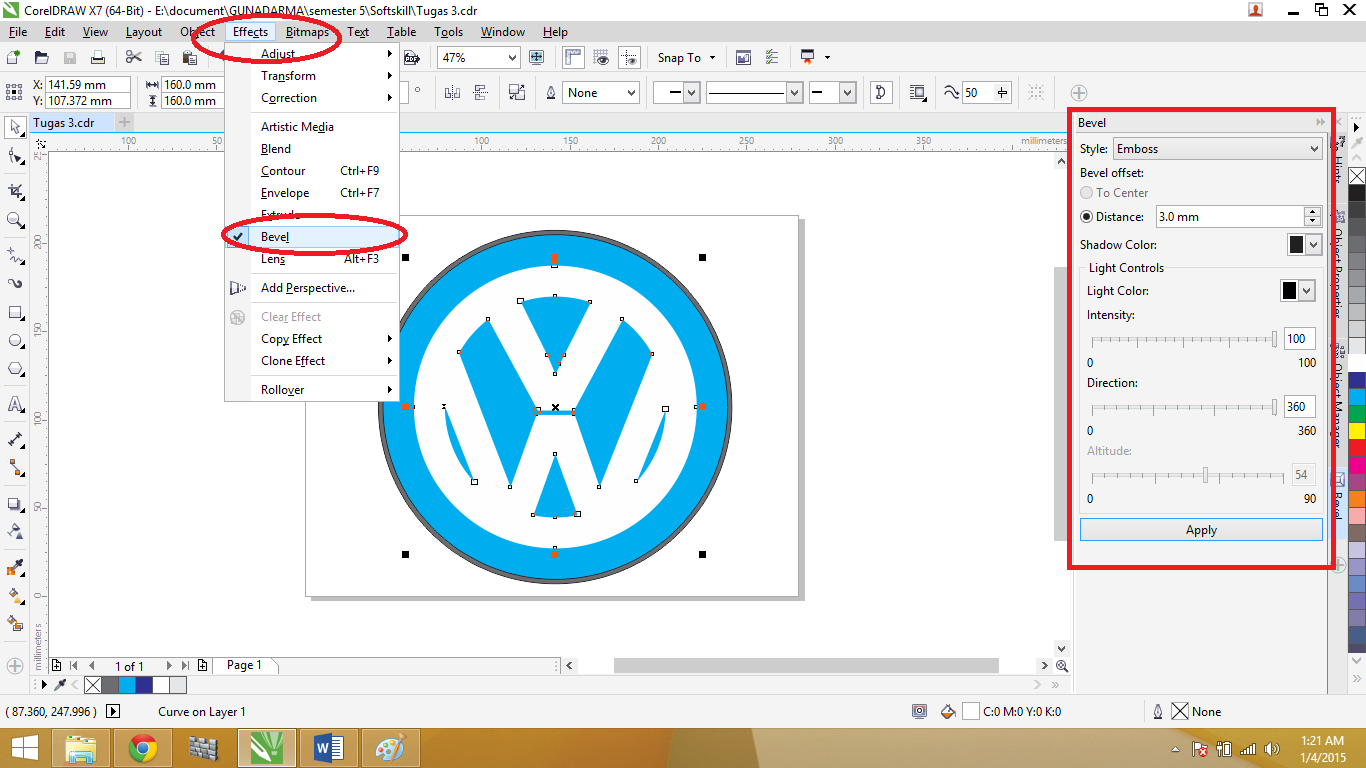Image resolution: width=1366 pixels, height=768 pixels.
Task: Select the Interactive Fill tool
Action: (15, 596)
